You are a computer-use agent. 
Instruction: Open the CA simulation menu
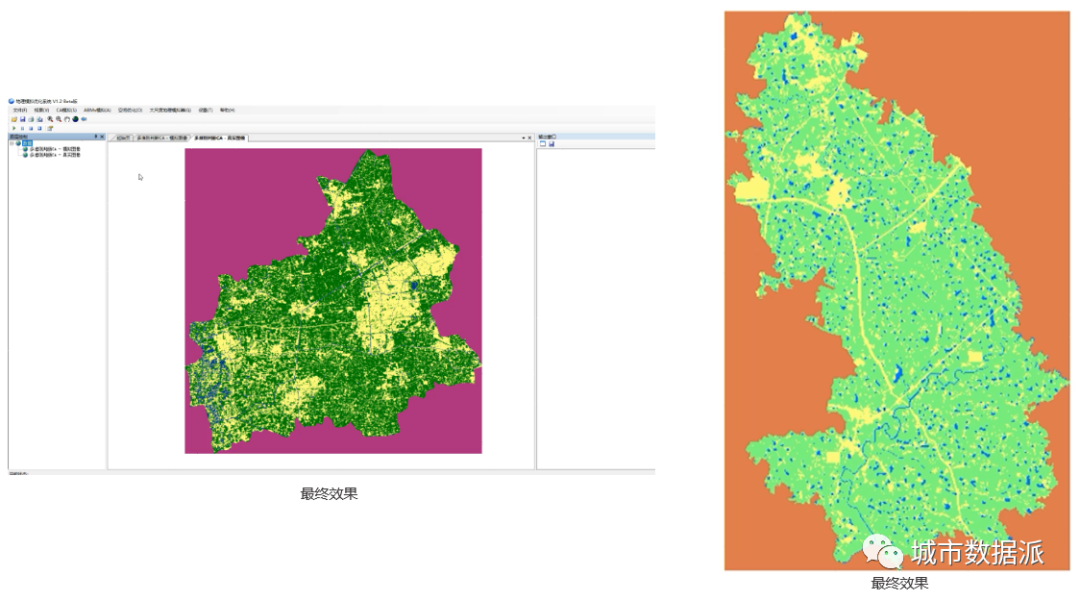click(67, 110)
